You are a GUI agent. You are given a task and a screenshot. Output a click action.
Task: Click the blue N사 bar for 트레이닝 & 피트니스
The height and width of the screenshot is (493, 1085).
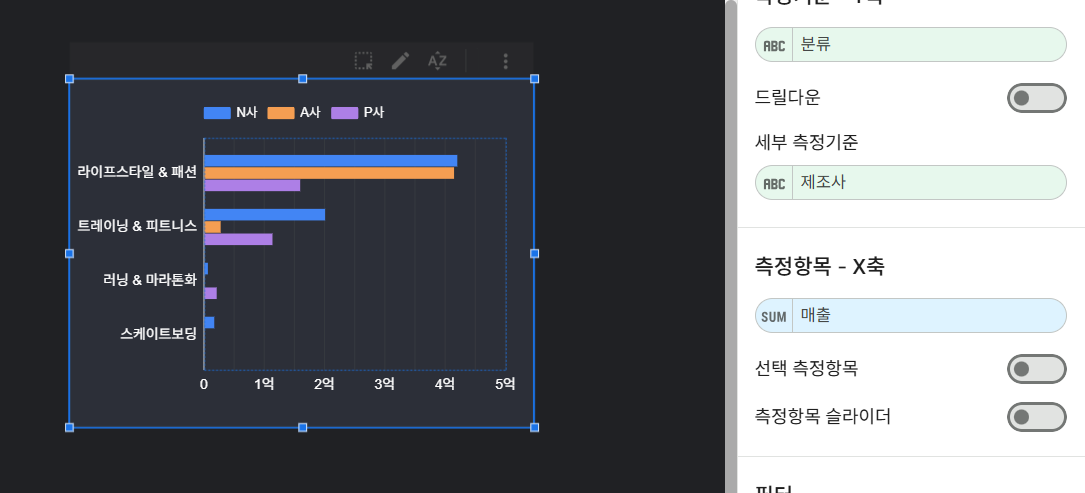[x=264, y=215]
